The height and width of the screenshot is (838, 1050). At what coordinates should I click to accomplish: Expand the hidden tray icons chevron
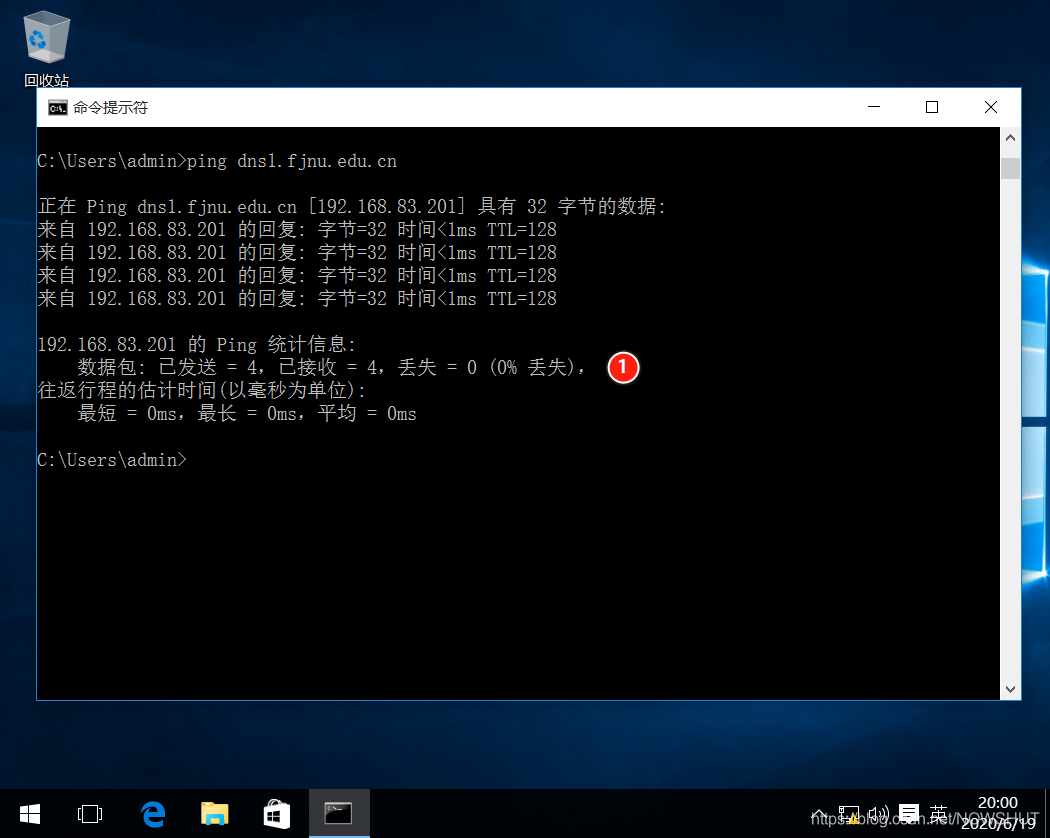819,814
